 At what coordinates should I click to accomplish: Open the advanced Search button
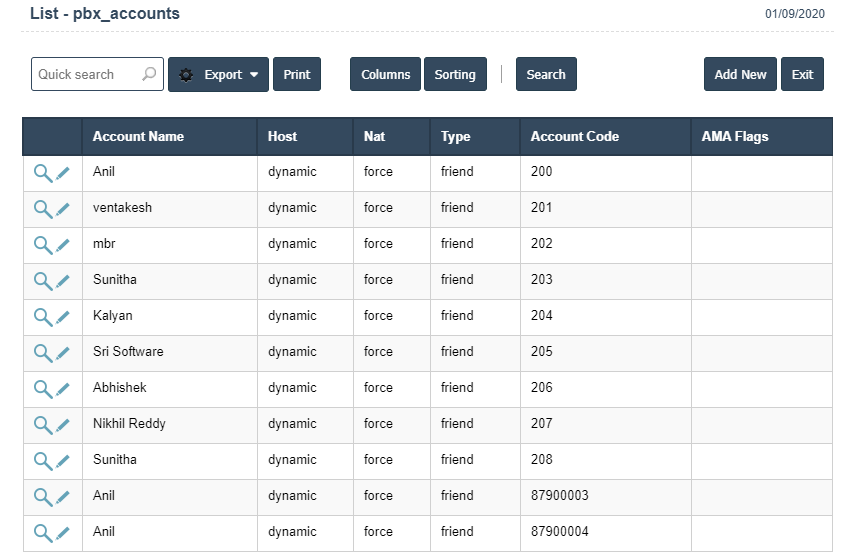(x=546, y=74)
